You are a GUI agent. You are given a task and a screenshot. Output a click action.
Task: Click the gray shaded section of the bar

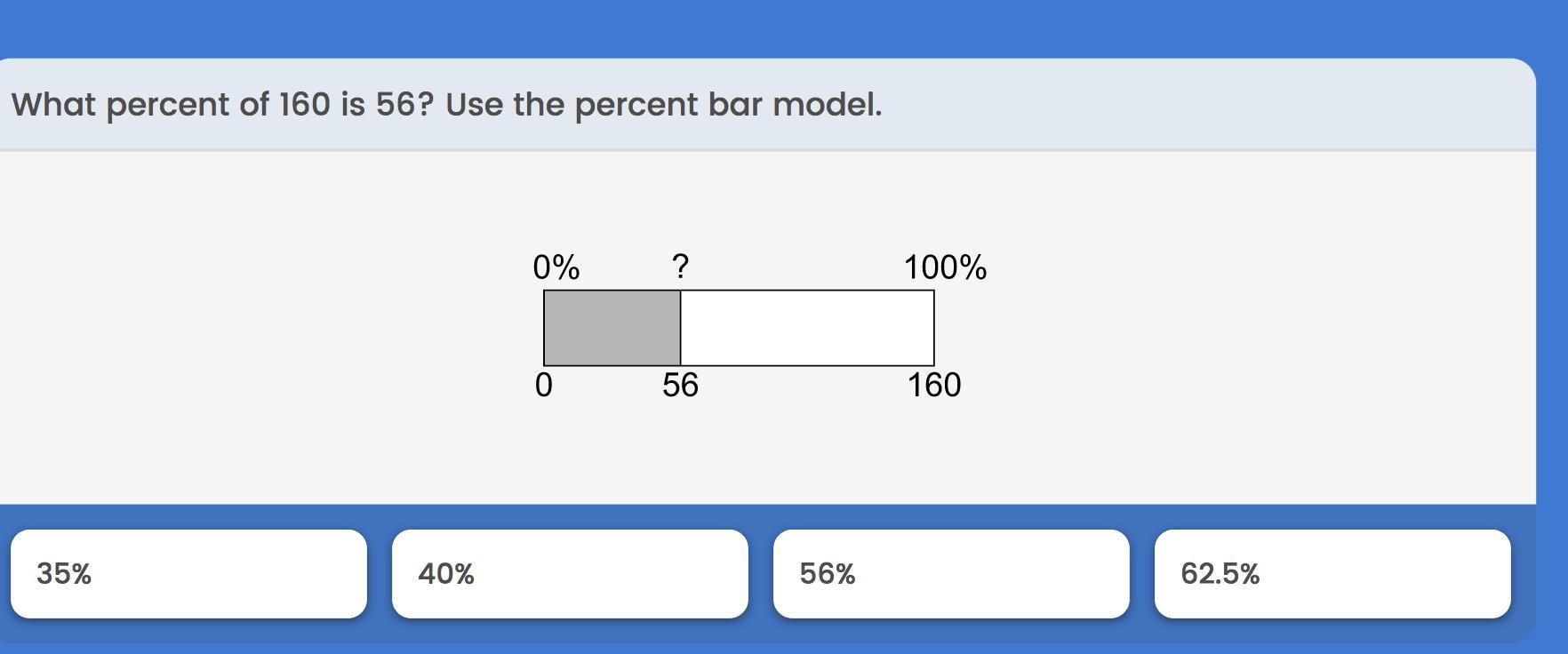[612, 328]
